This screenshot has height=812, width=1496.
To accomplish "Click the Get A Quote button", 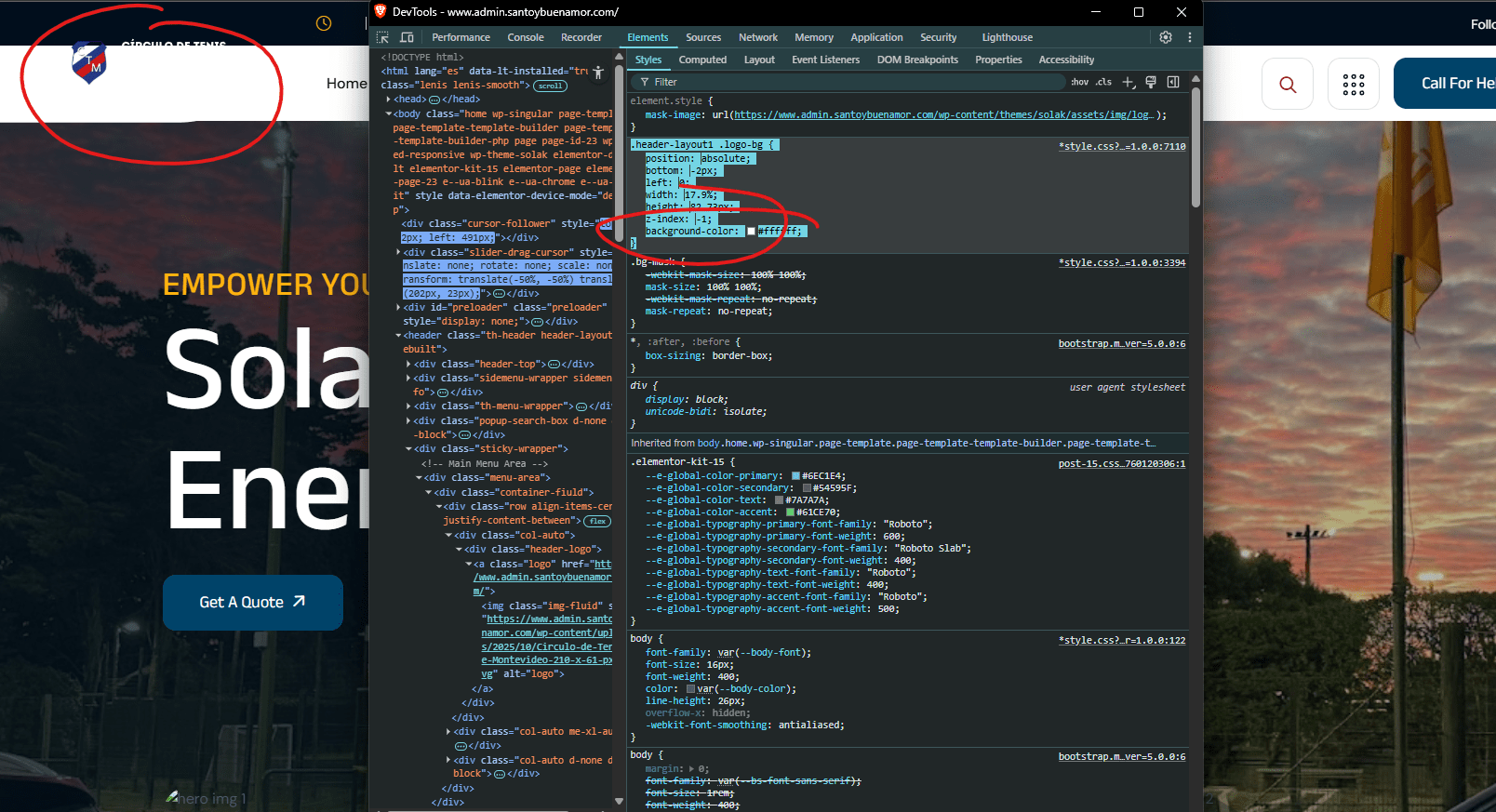I will pyautogui.click(x=252, y=603).
